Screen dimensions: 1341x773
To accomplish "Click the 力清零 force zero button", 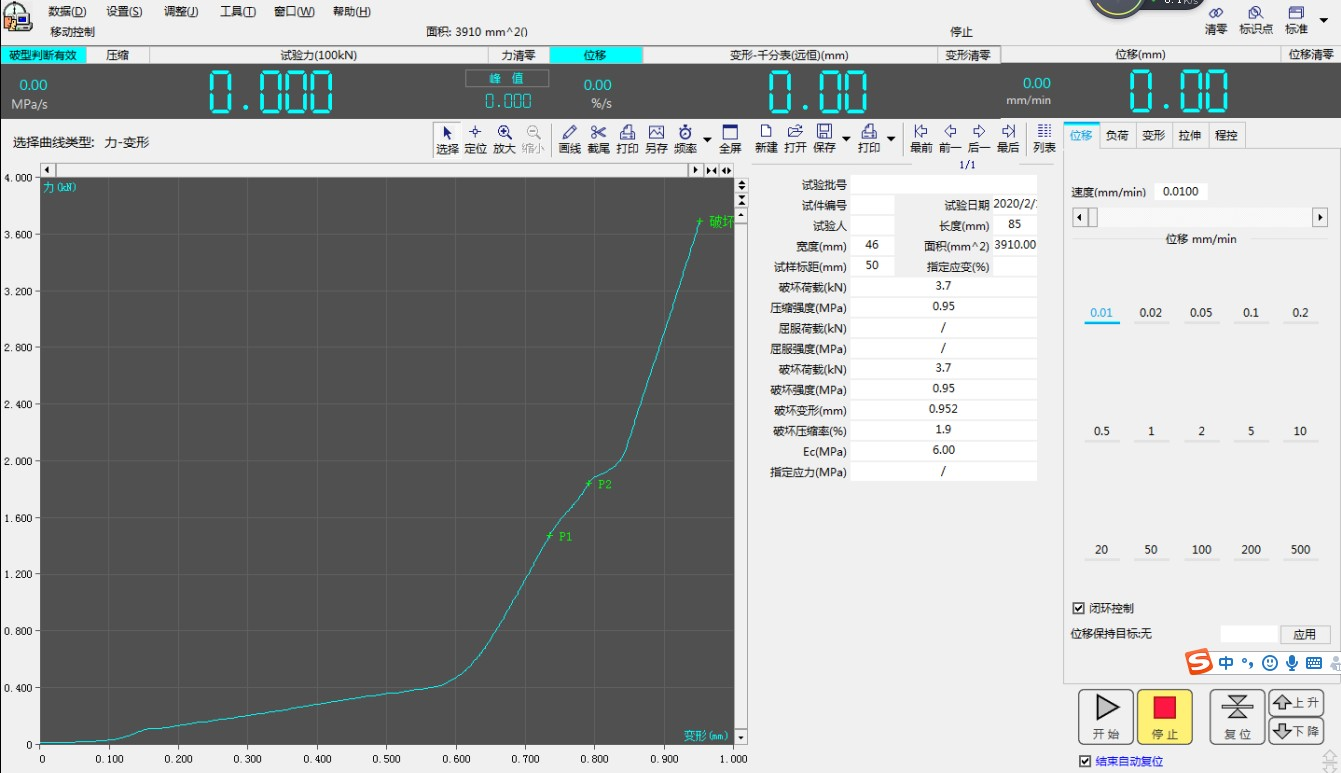I will pyautogui.click(x=518, y=55).
